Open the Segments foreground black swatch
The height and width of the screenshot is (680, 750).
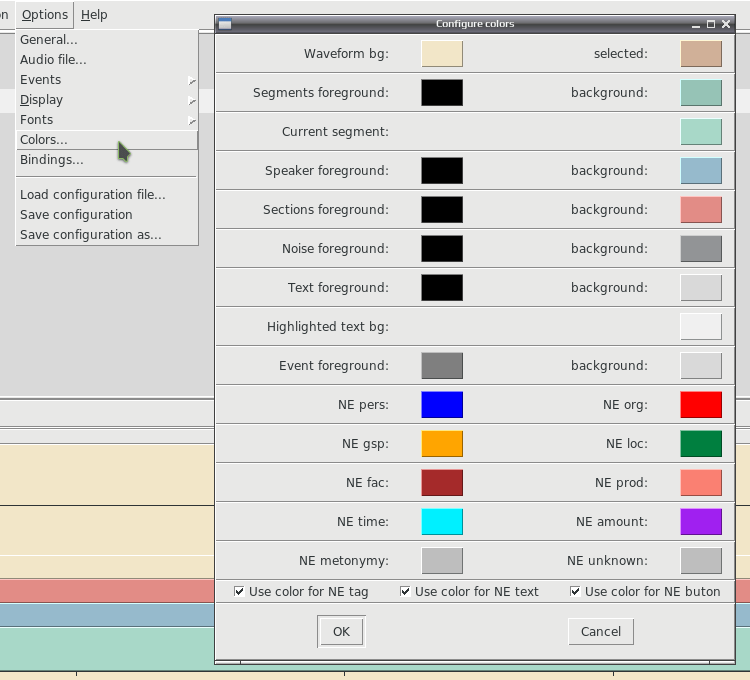442,92
